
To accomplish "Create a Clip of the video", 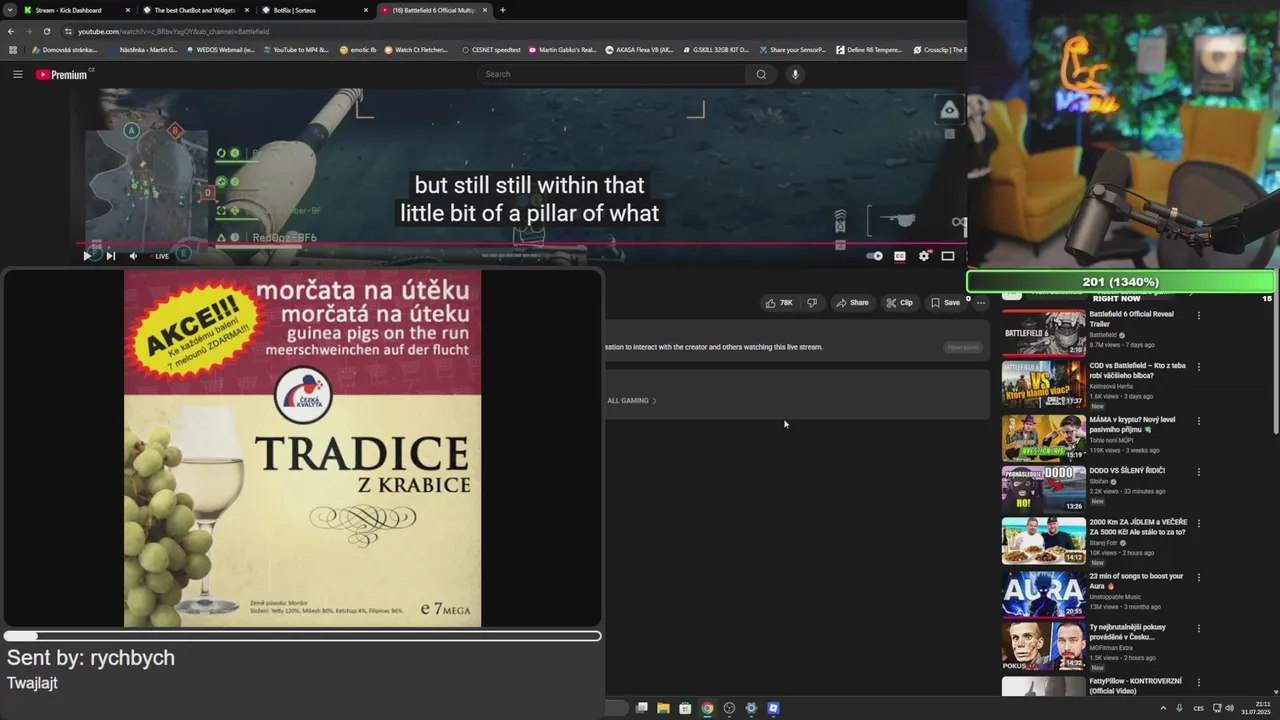I will 900,303.
